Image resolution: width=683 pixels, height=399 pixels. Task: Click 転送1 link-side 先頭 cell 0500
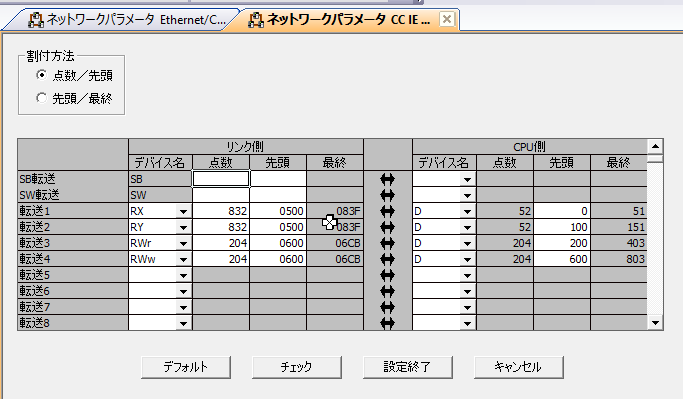[278, 211]
